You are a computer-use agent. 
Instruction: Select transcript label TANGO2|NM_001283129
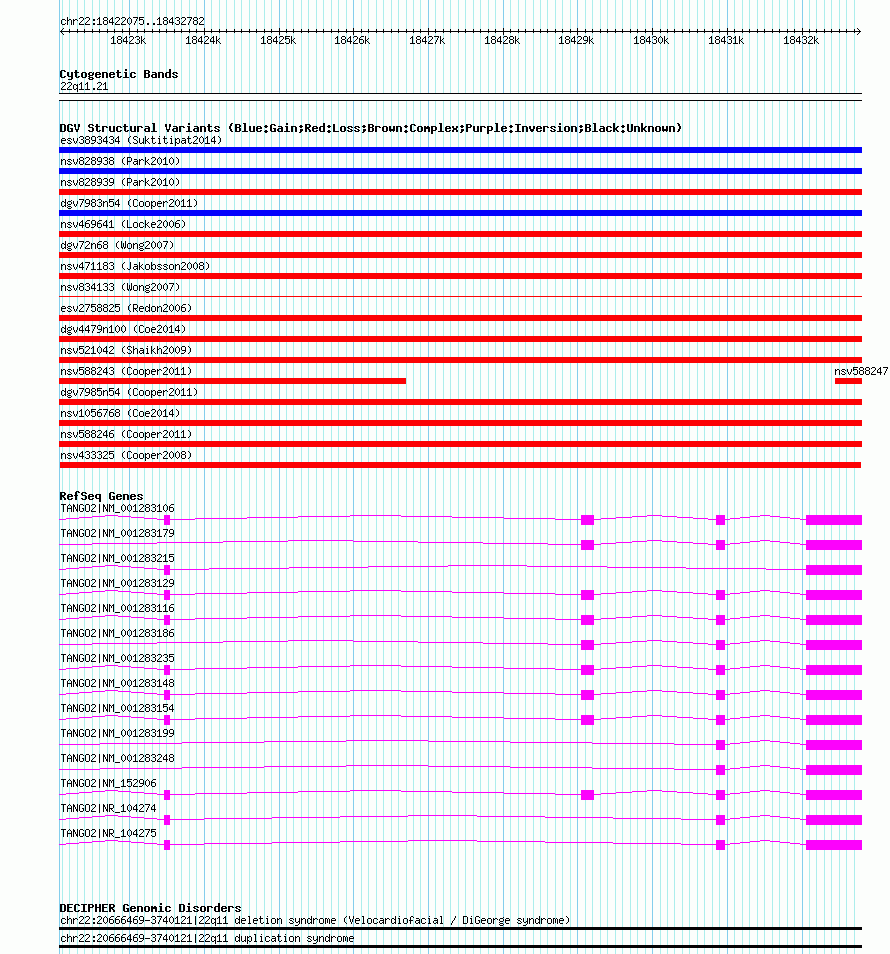click(x=117, y=583)
